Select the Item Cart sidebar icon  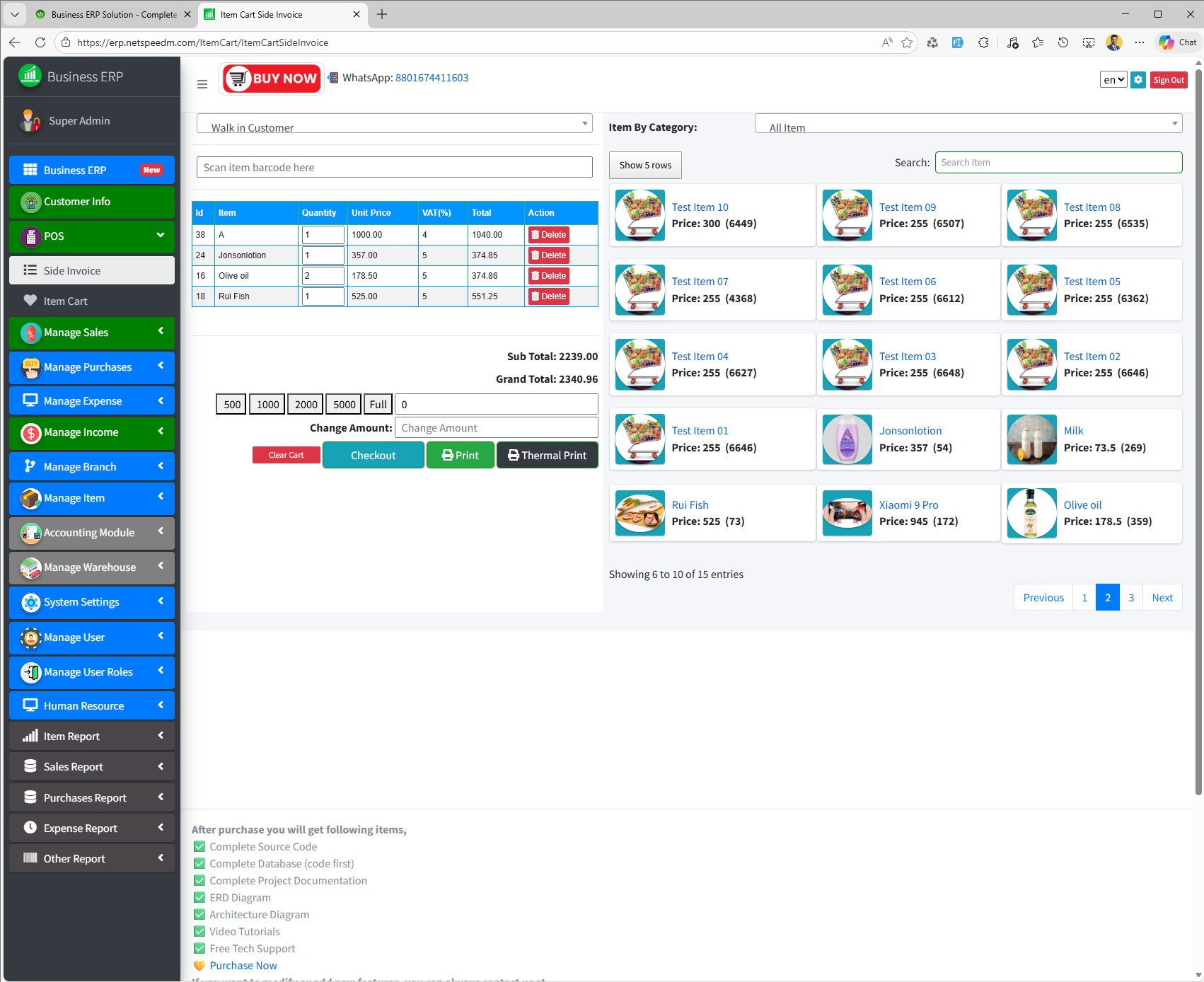point(31,301)
